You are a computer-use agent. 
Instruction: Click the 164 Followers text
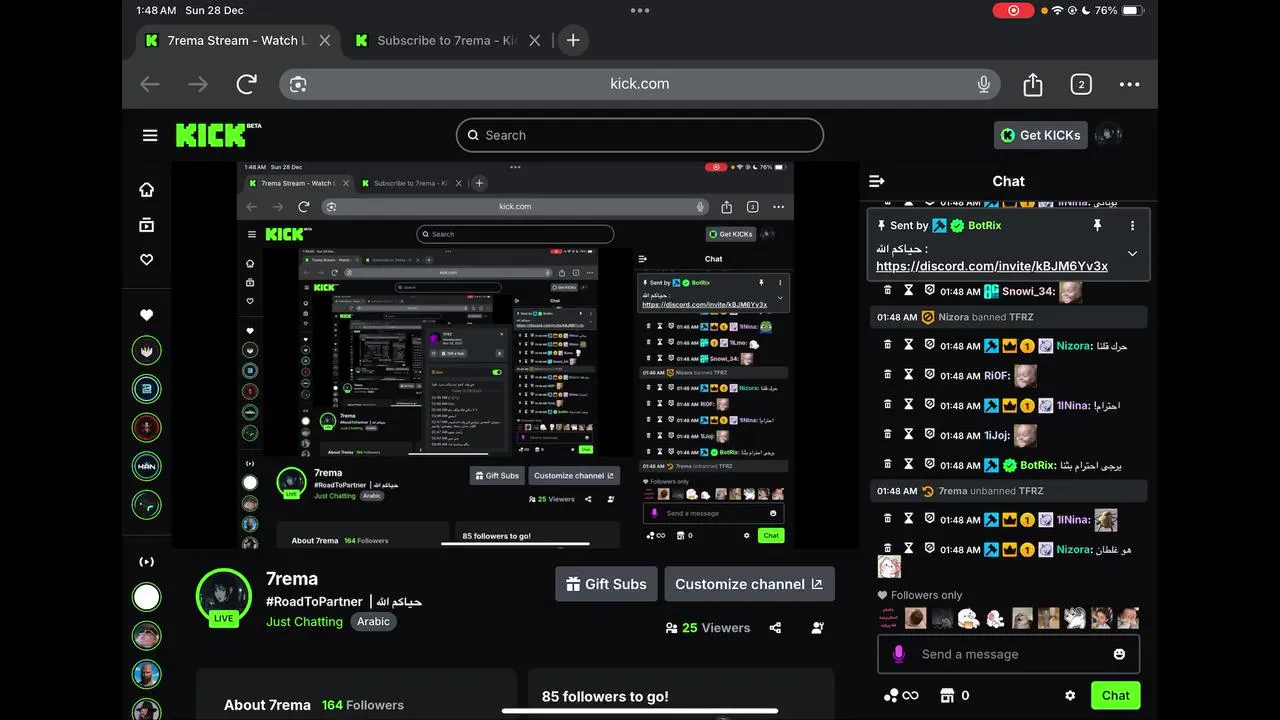click(x=363, y=705)
